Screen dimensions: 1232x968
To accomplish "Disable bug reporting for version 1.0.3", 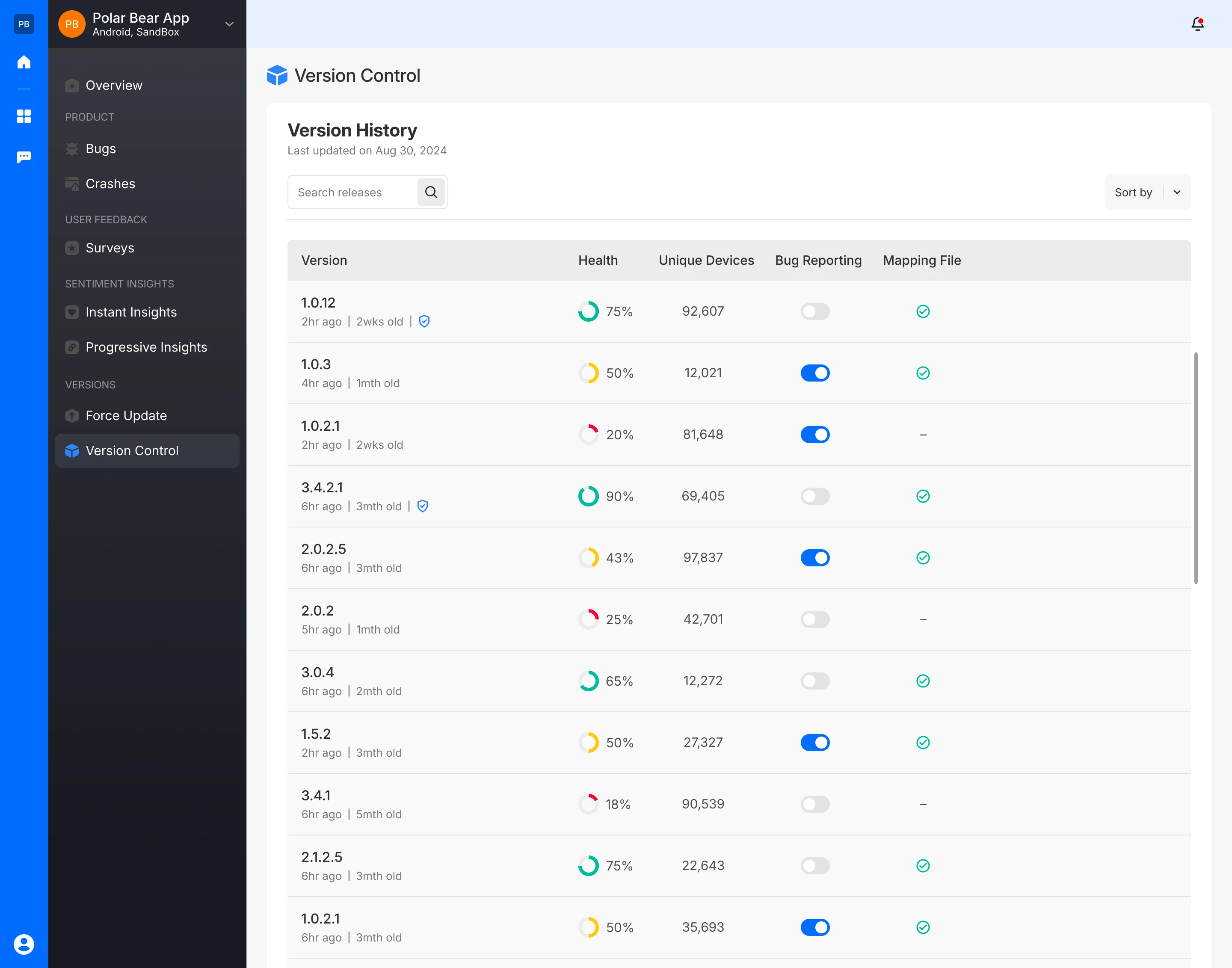I will [x=815, y=373].
